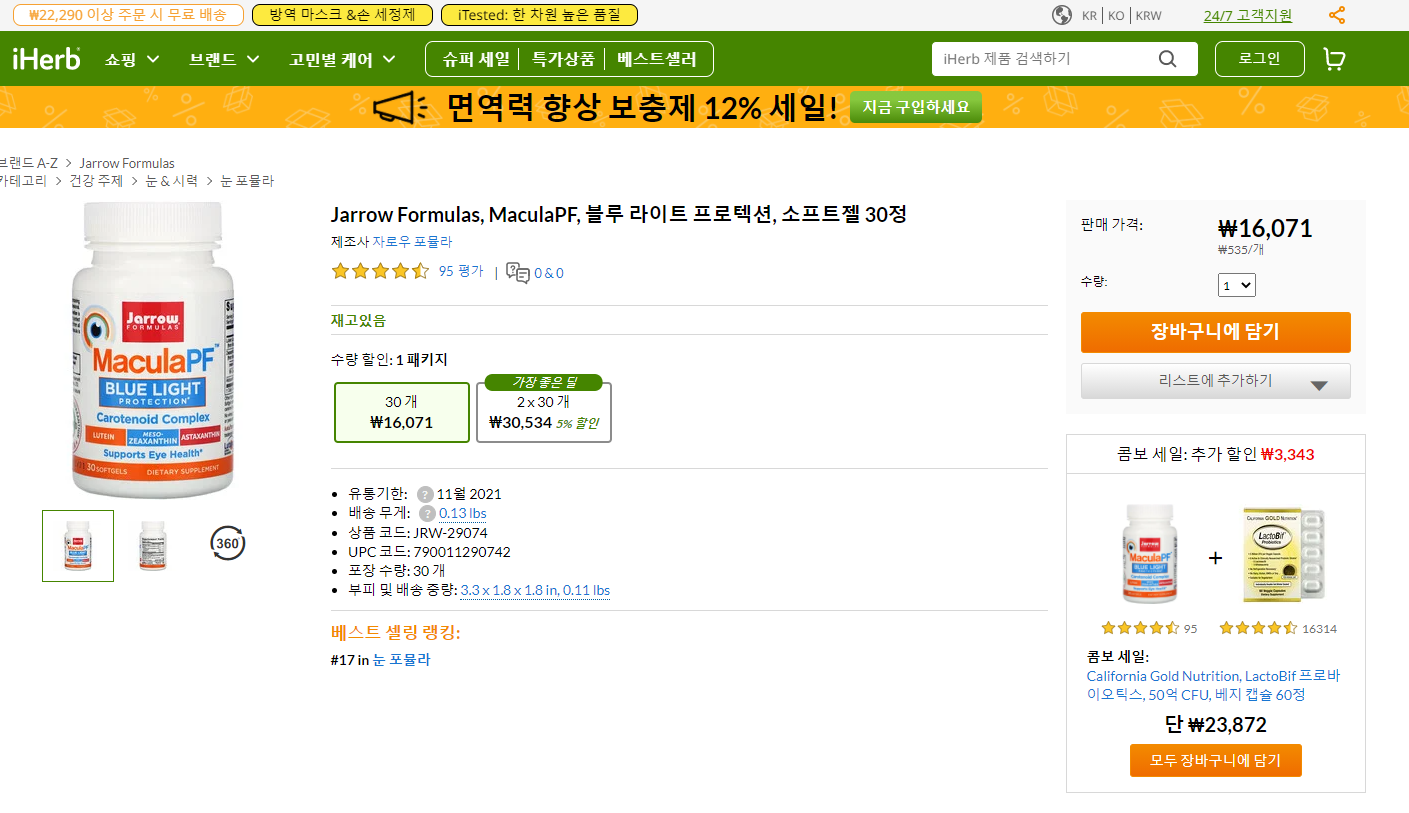The image size is (1409, 813).
Task: Click the 0 & 0 questions link
Action: (x=548, y=272)
